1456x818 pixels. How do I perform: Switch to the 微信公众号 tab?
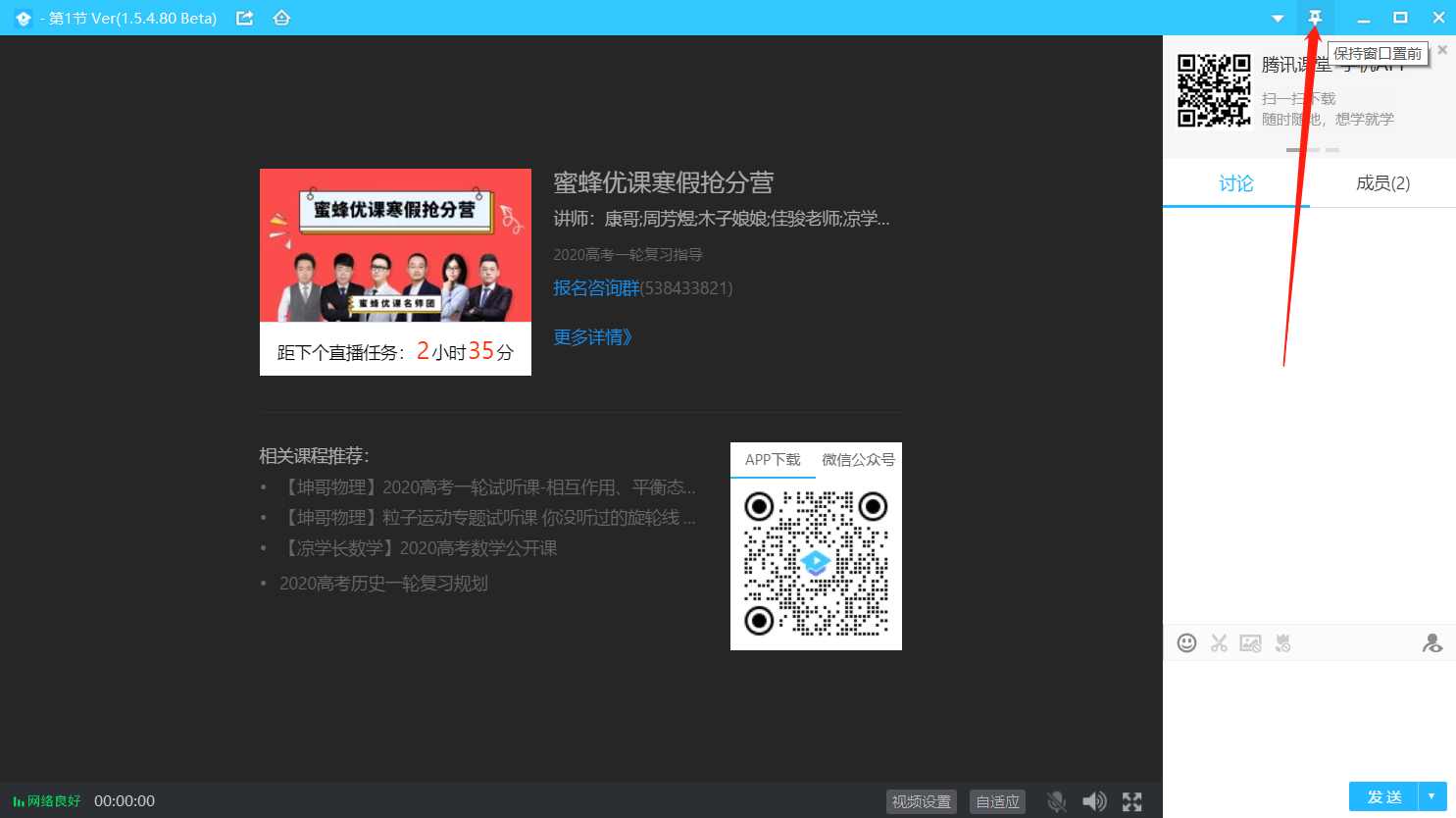(858, 459)
